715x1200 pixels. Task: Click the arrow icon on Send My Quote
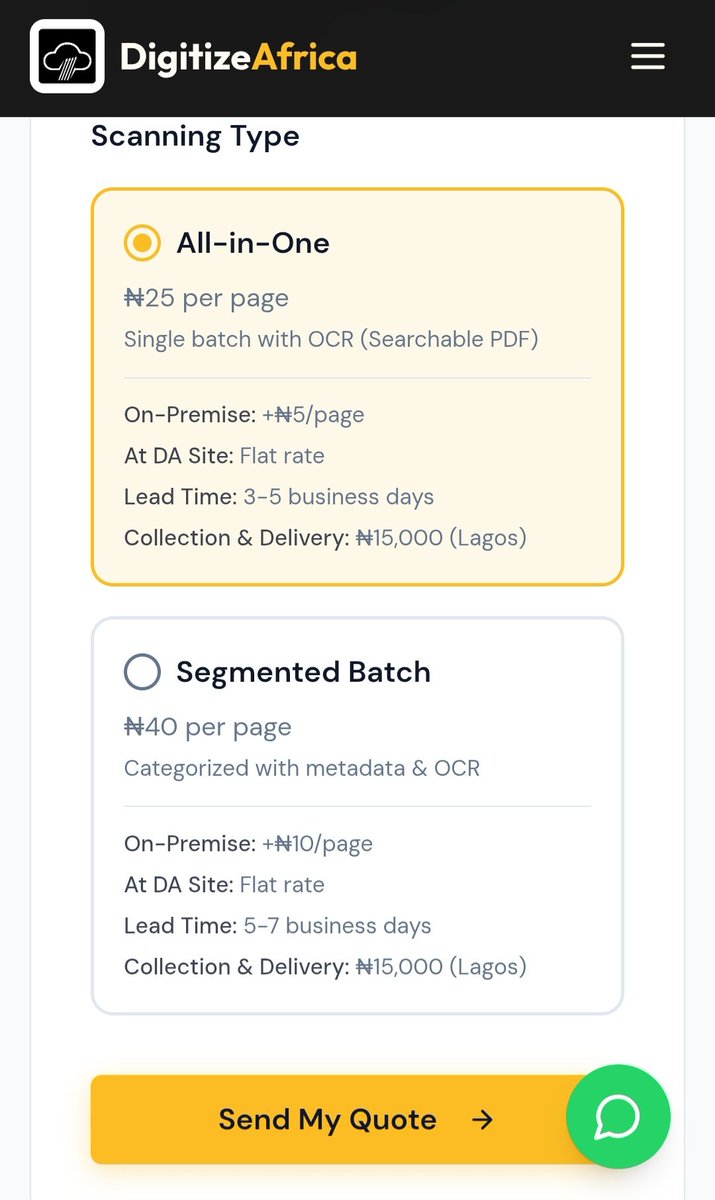click(483, 1120)
